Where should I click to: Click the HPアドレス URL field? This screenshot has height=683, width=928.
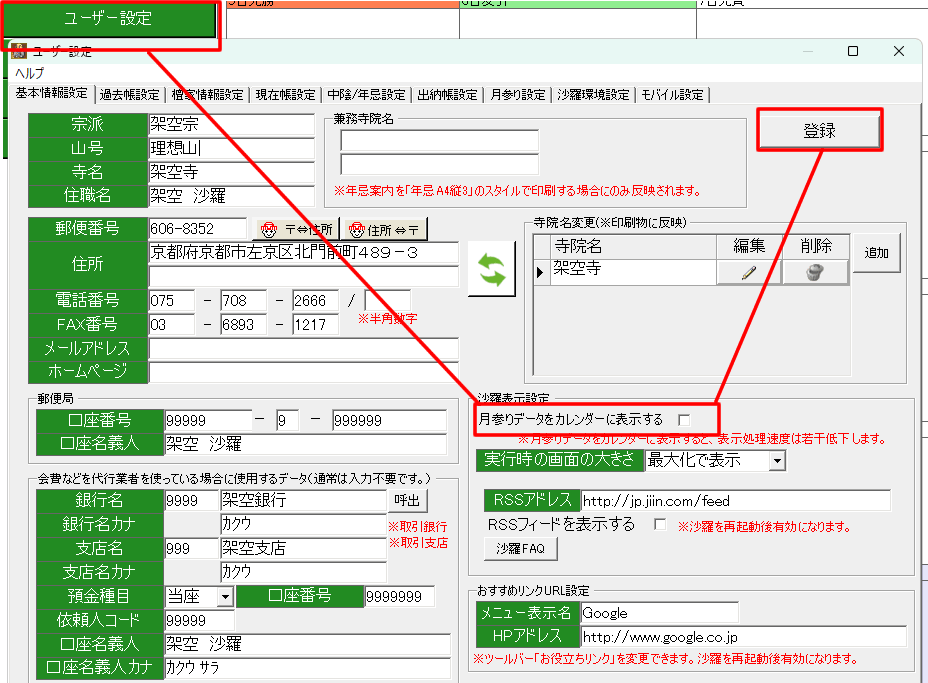[x=743, y=637]
